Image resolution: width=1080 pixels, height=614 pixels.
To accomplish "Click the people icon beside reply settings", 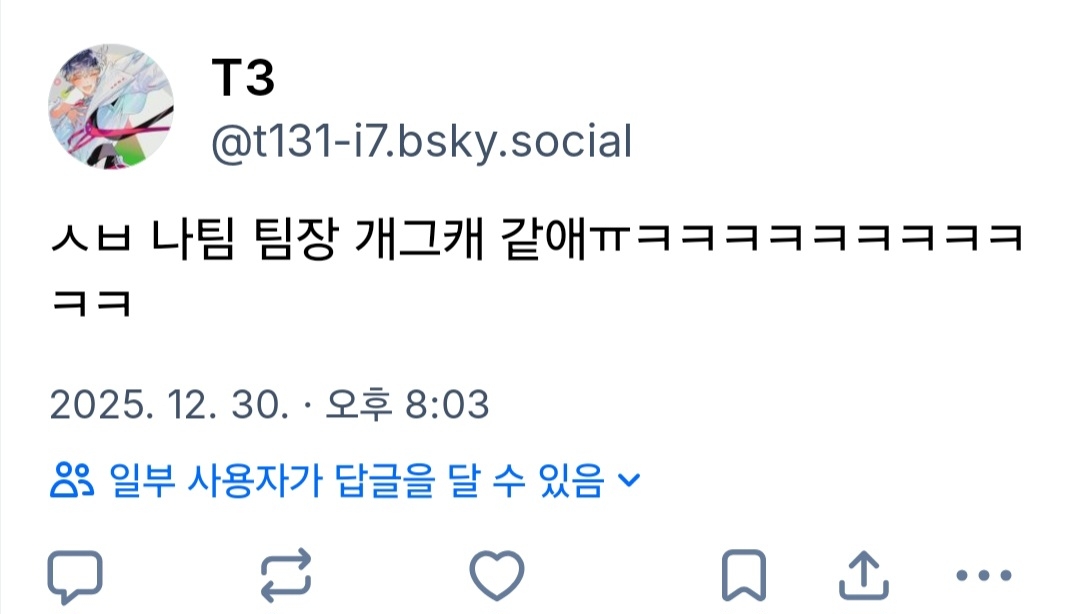I will (x=72, y=480).
